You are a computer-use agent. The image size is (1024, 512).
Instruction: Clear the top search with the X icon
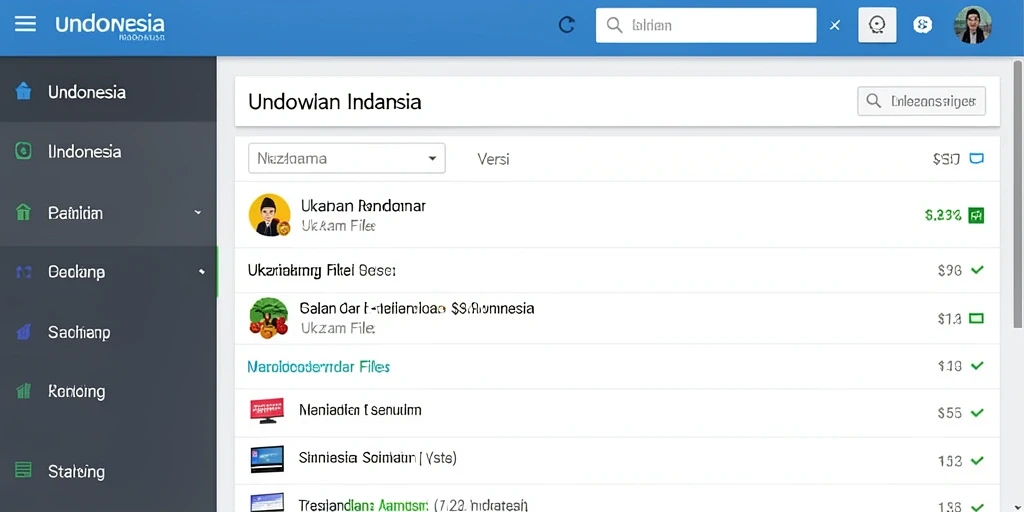pos(835,25)
